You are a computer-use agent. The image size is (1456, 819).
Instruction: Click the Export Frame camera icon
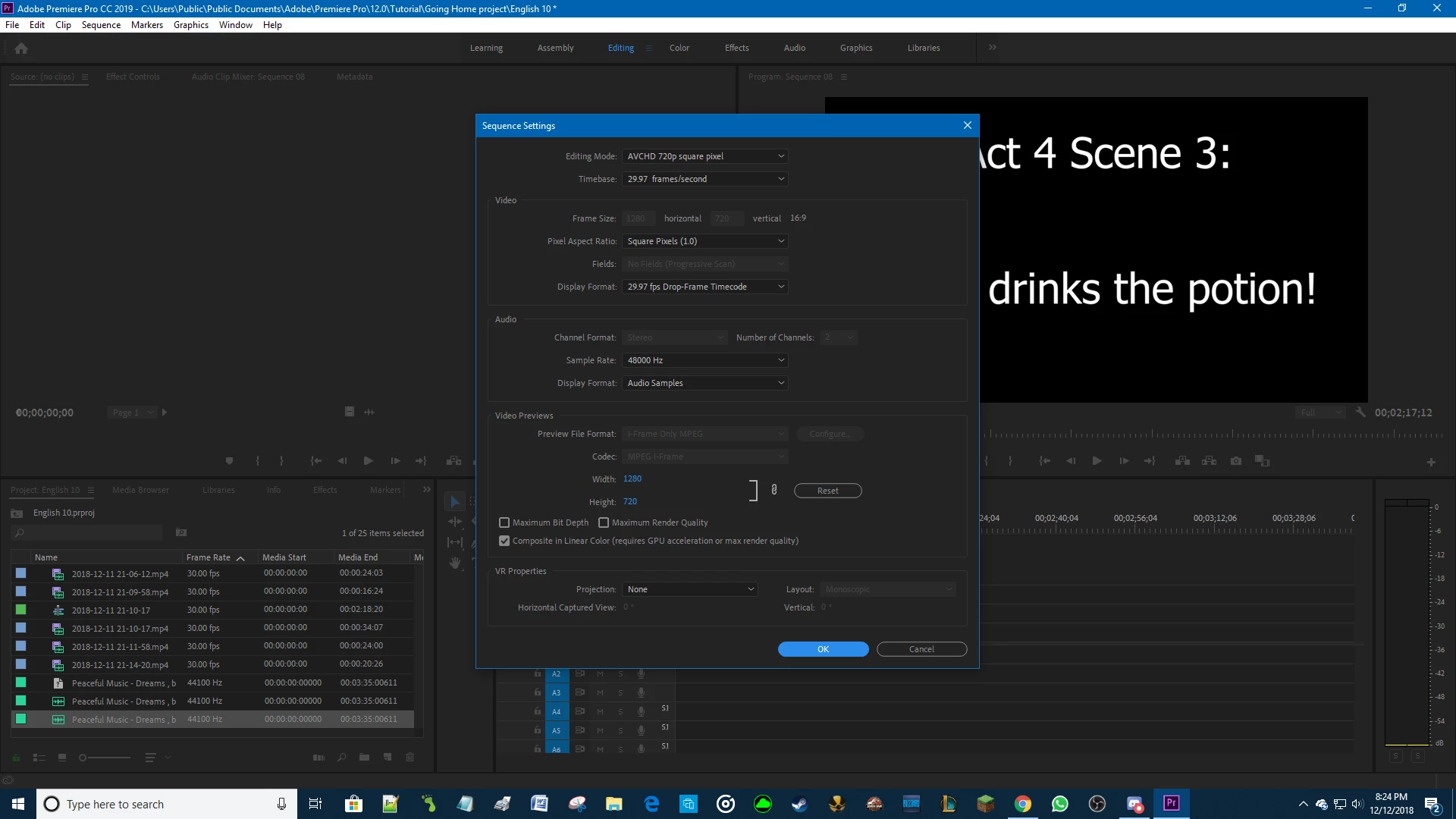[1236, 461]
